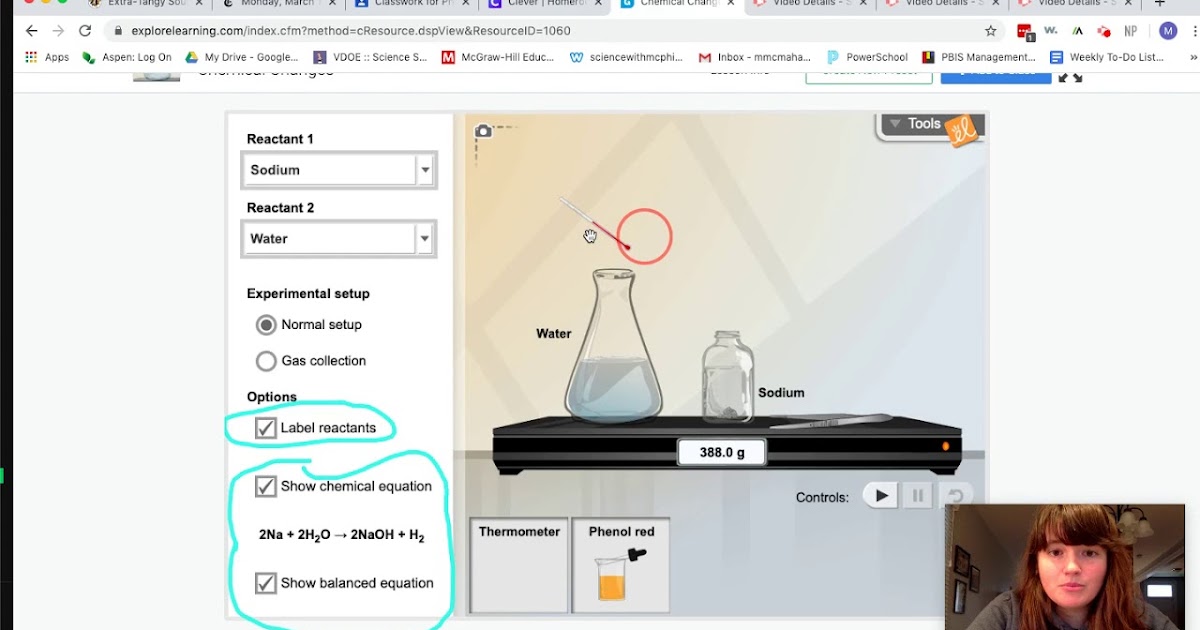Click the W. extension icon
The image size is (1200, 630).
tap(1051, 31)
